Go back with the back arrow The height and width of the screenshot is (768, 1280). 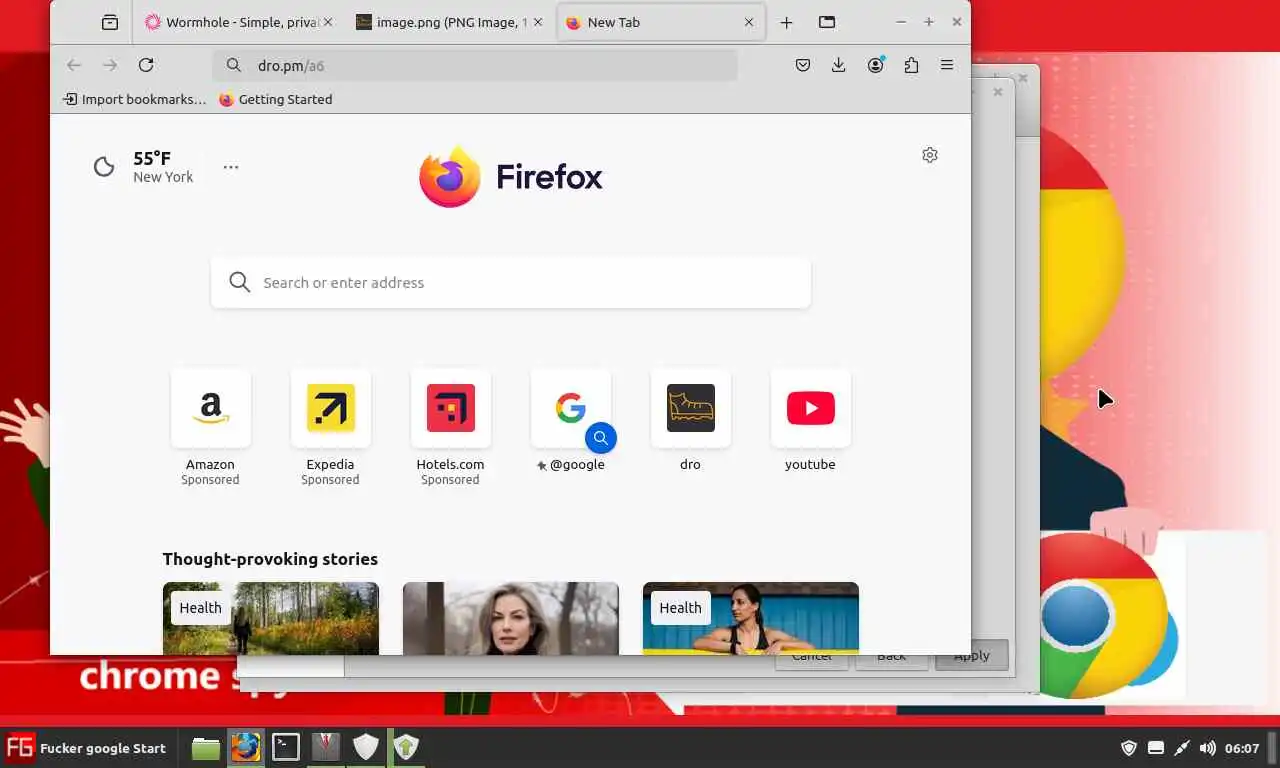(x=74, y=65)
